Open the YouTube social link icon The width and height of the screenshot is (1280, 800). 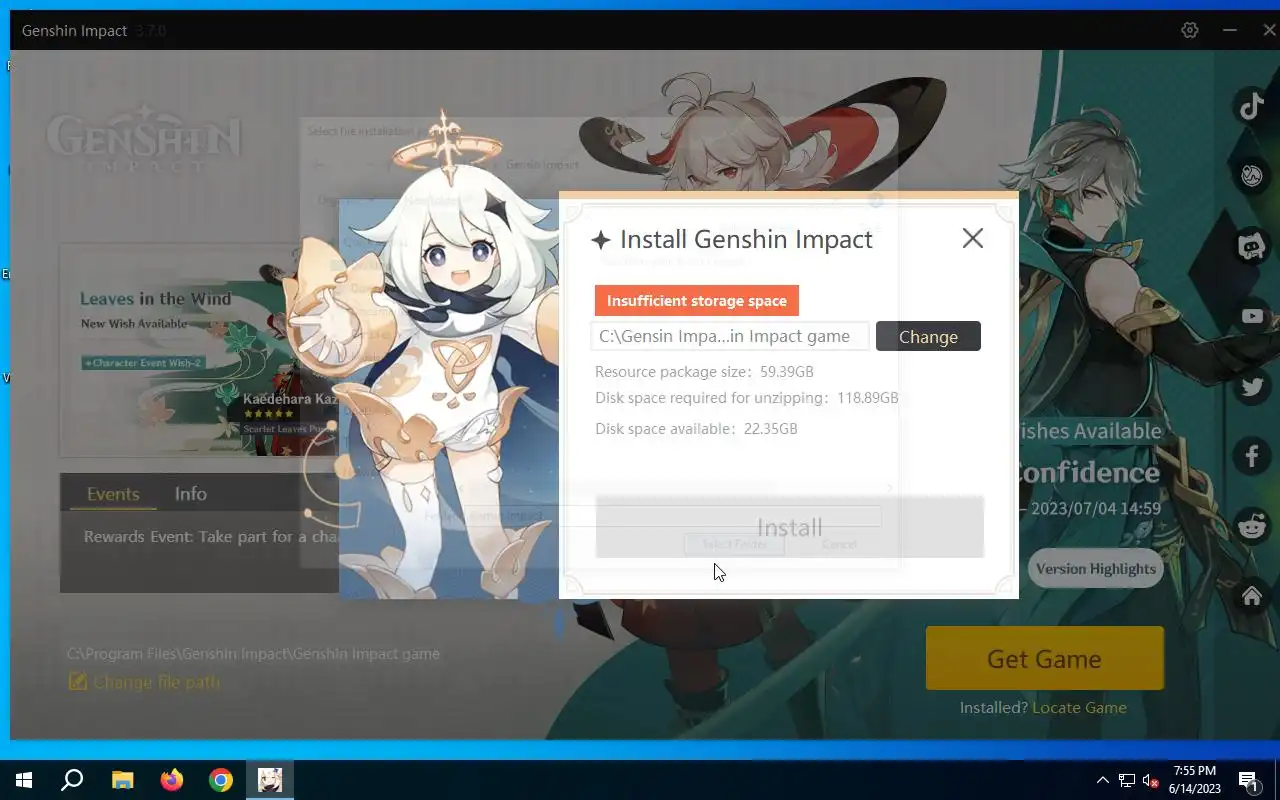pyautogui.click(x=1252, y=316)
